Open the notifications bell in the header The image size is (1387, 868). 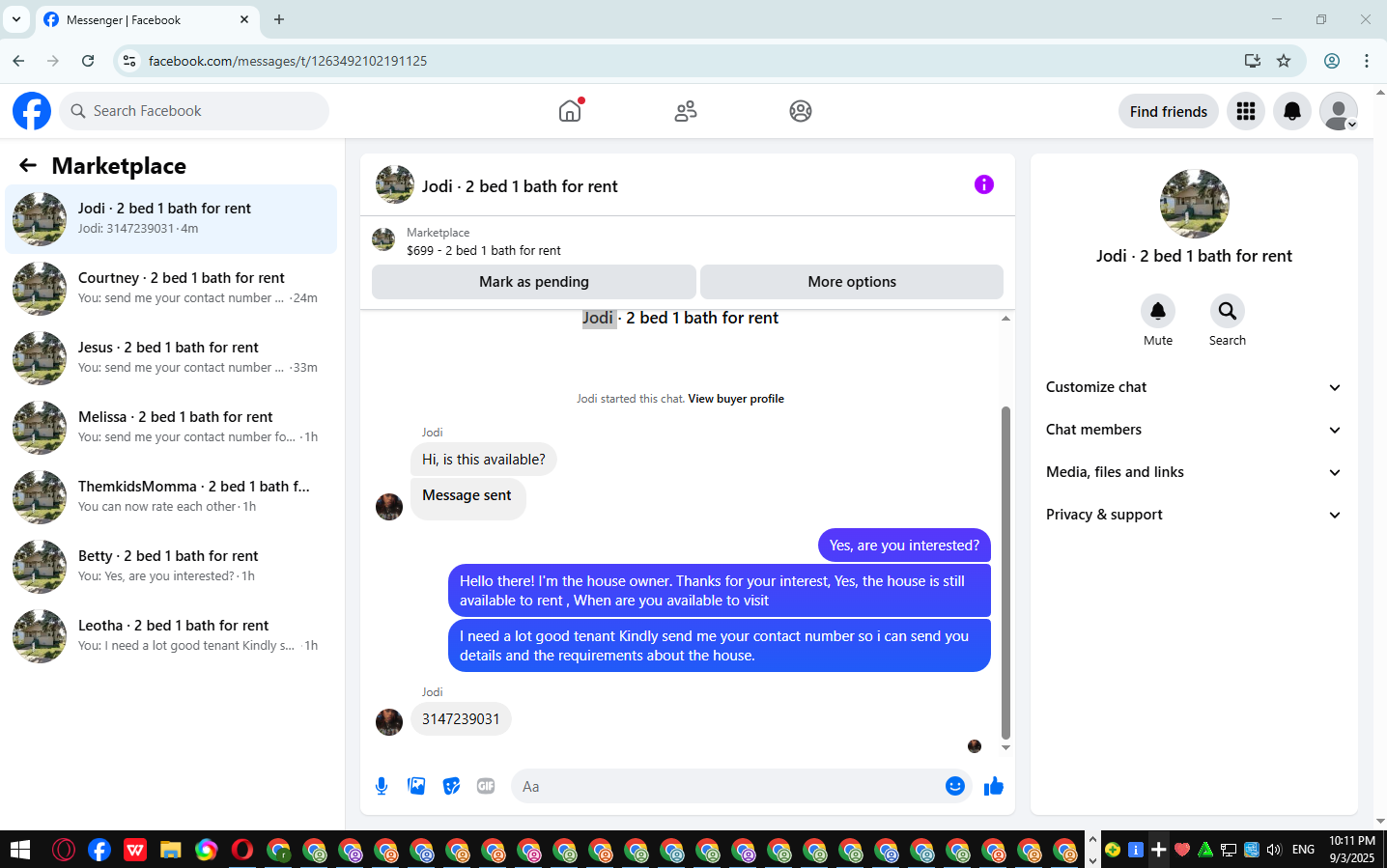1292,111
